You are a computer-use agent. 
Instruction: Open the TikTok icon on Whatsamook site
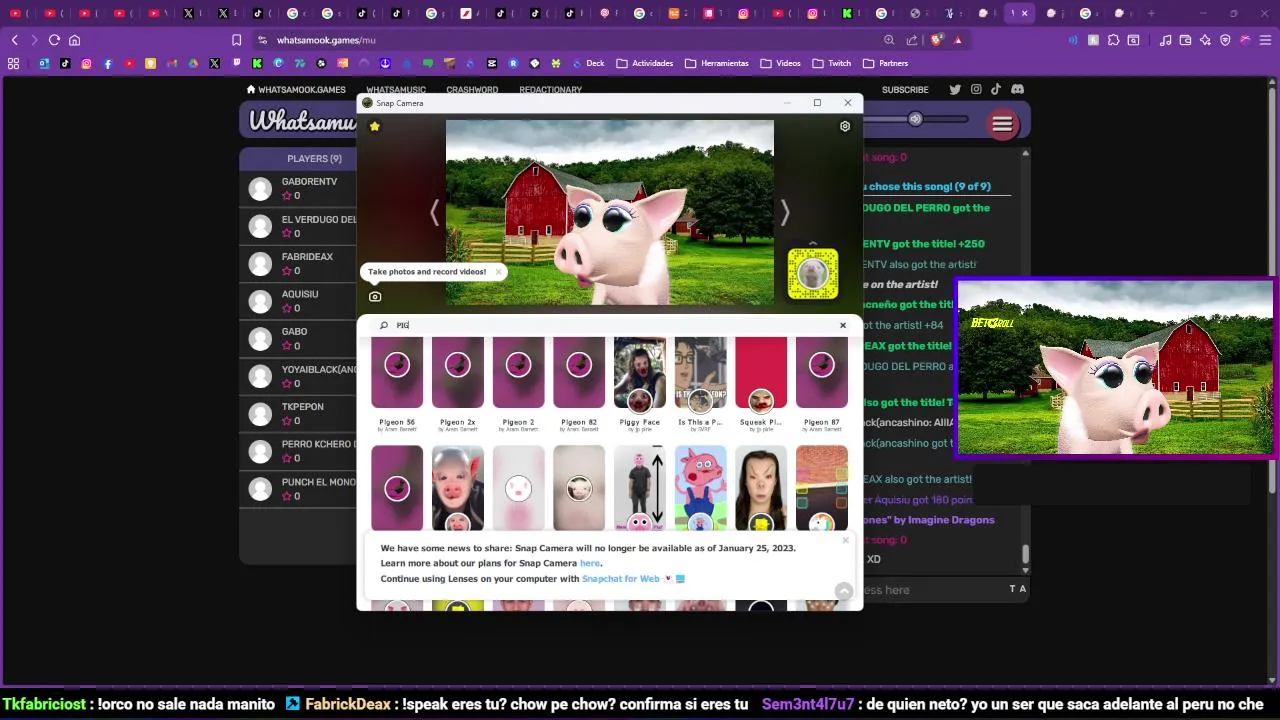996,89
